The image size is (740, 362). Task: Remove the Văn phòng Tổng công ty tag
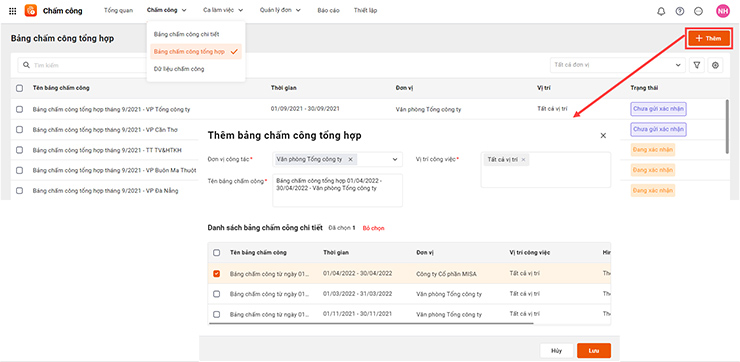click(x=350, y=160)
